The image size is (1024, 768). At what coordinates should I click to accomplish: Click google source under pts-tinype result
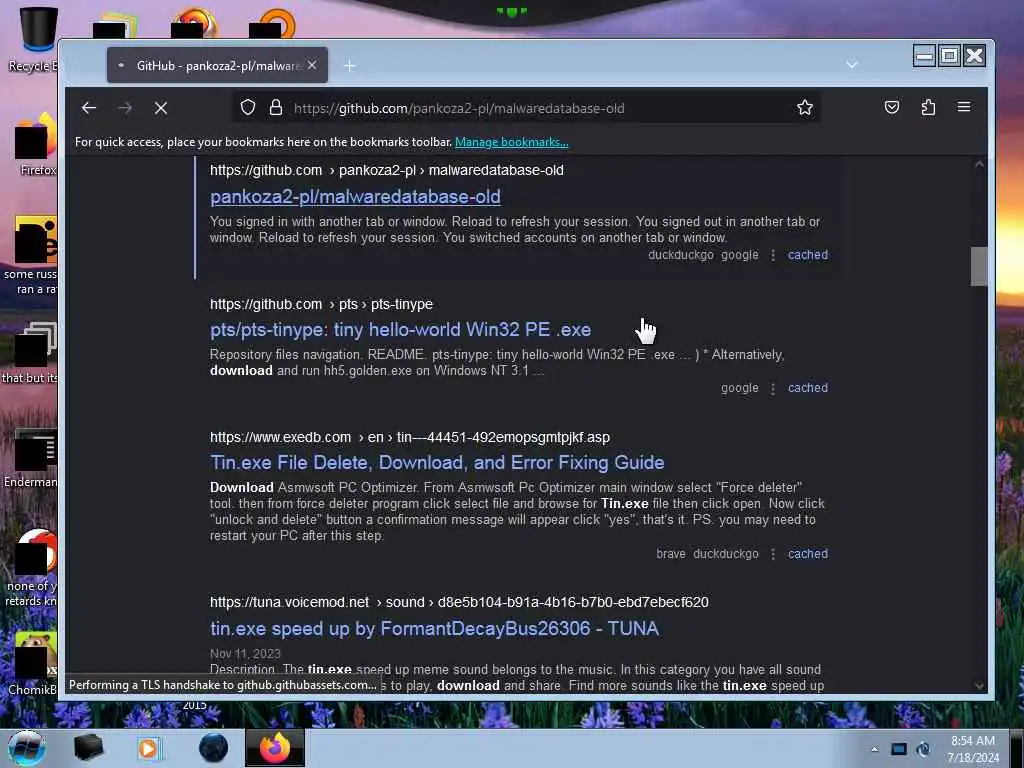point(740,388)
